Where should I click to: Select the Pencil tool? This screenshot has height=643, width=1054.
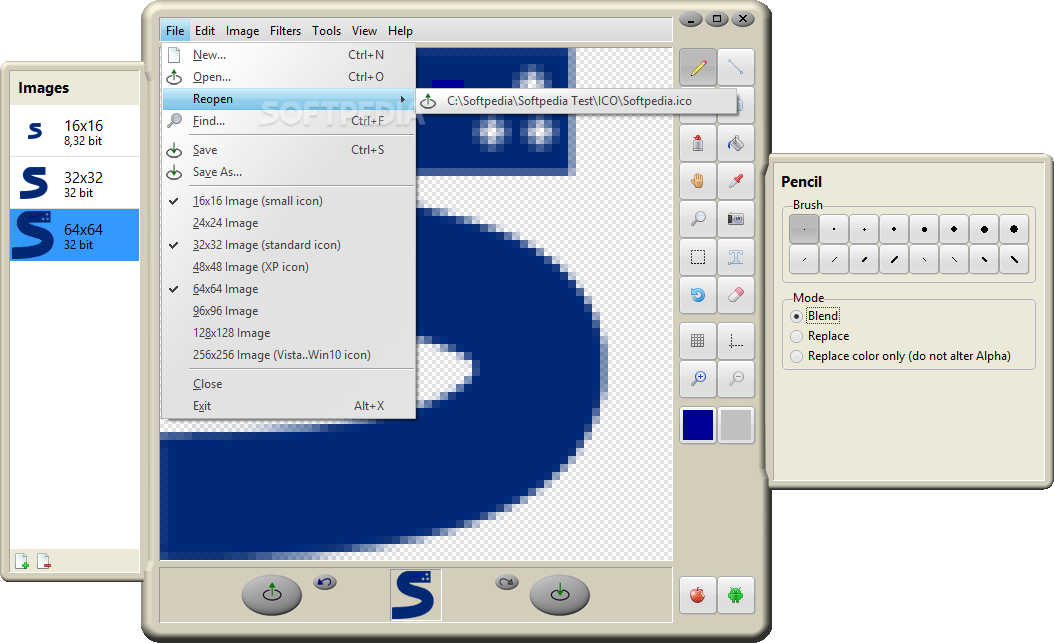click(x=698, y=67)
